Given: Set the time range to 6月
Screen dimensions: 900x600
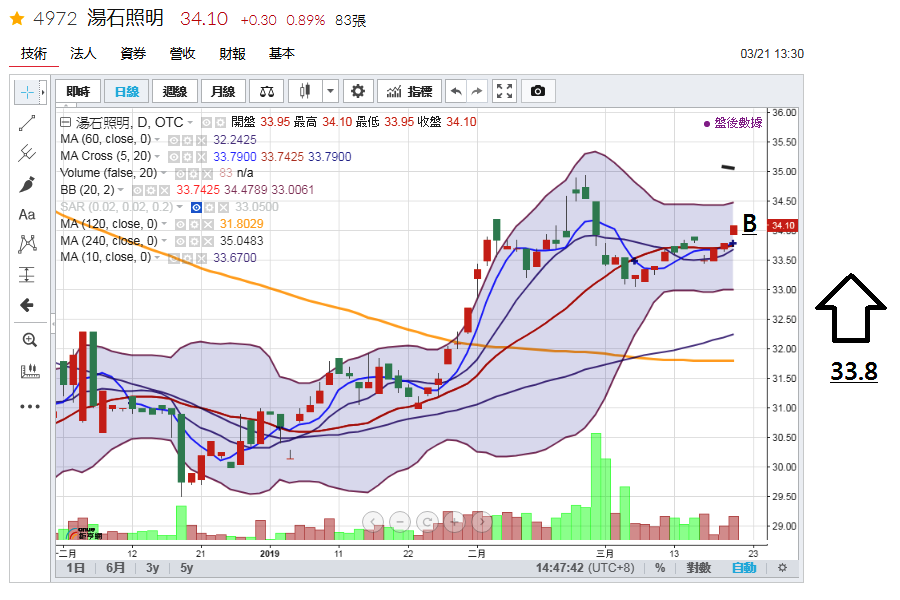Looking at the screenshot, I should (x=115, y=568).
